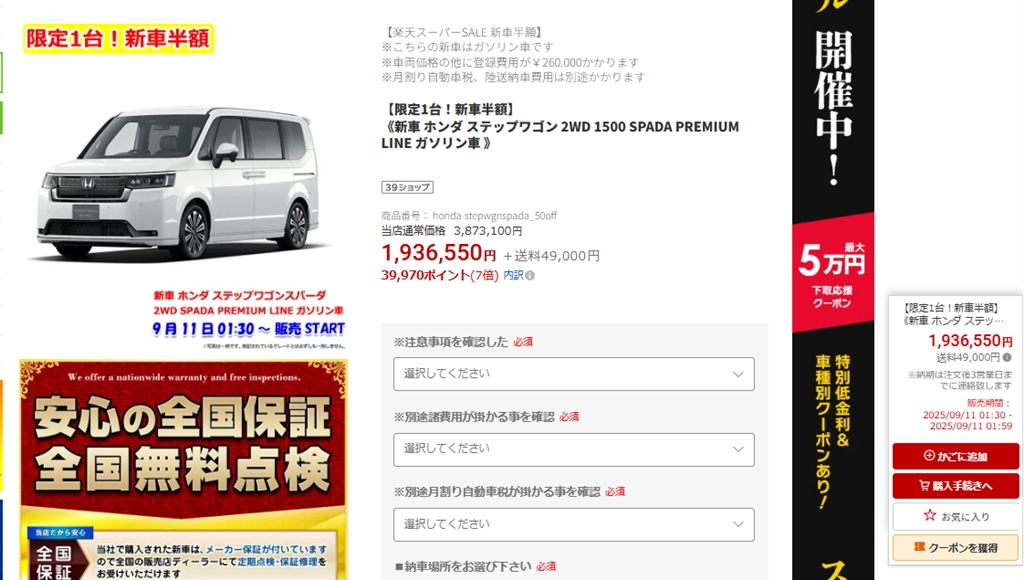
Task: Open the 内訳 points breakdown link
Action: [513, 276]
